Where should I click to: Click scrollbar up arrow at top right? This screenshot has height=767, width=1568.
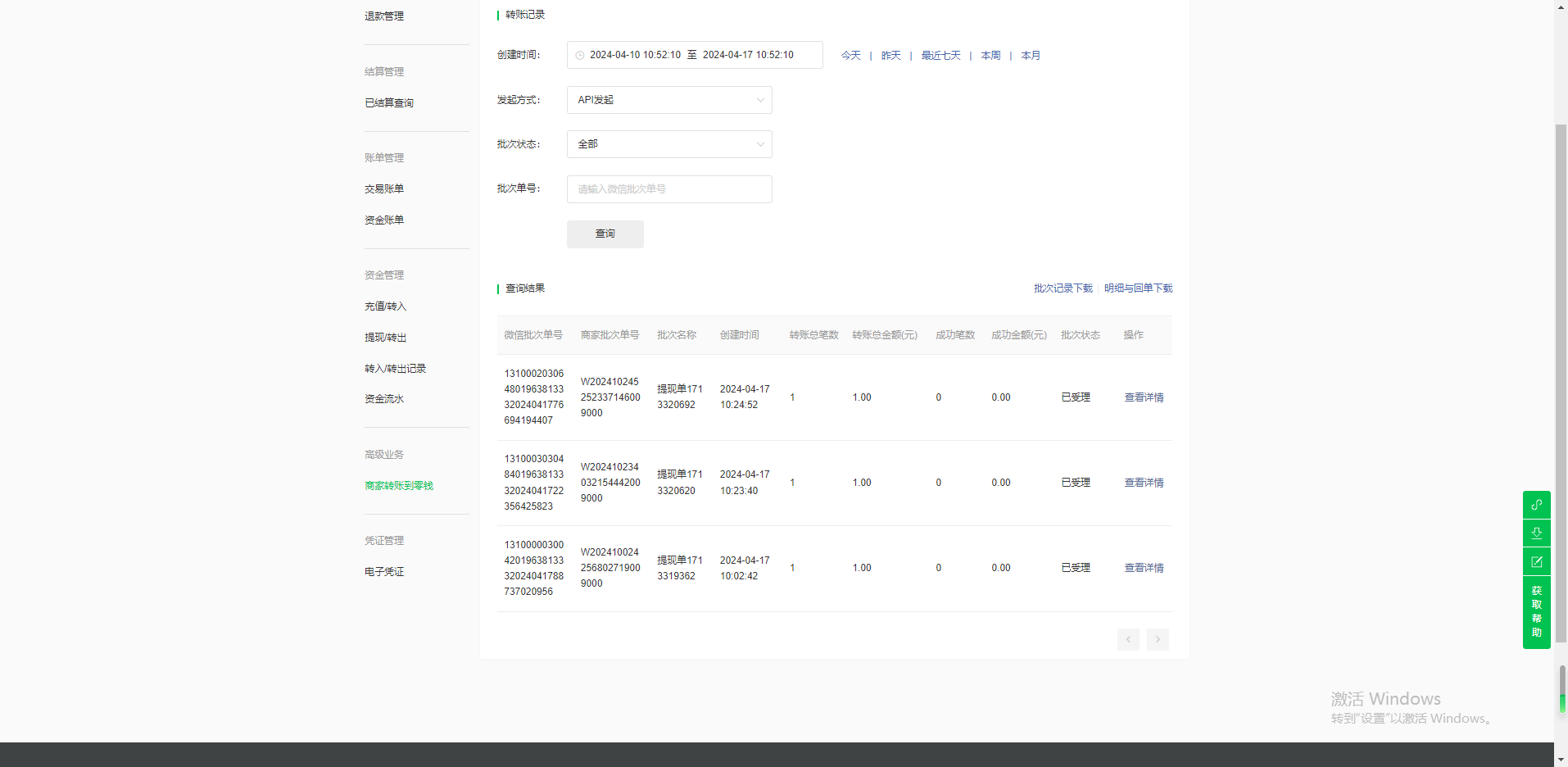[1561, 7]
